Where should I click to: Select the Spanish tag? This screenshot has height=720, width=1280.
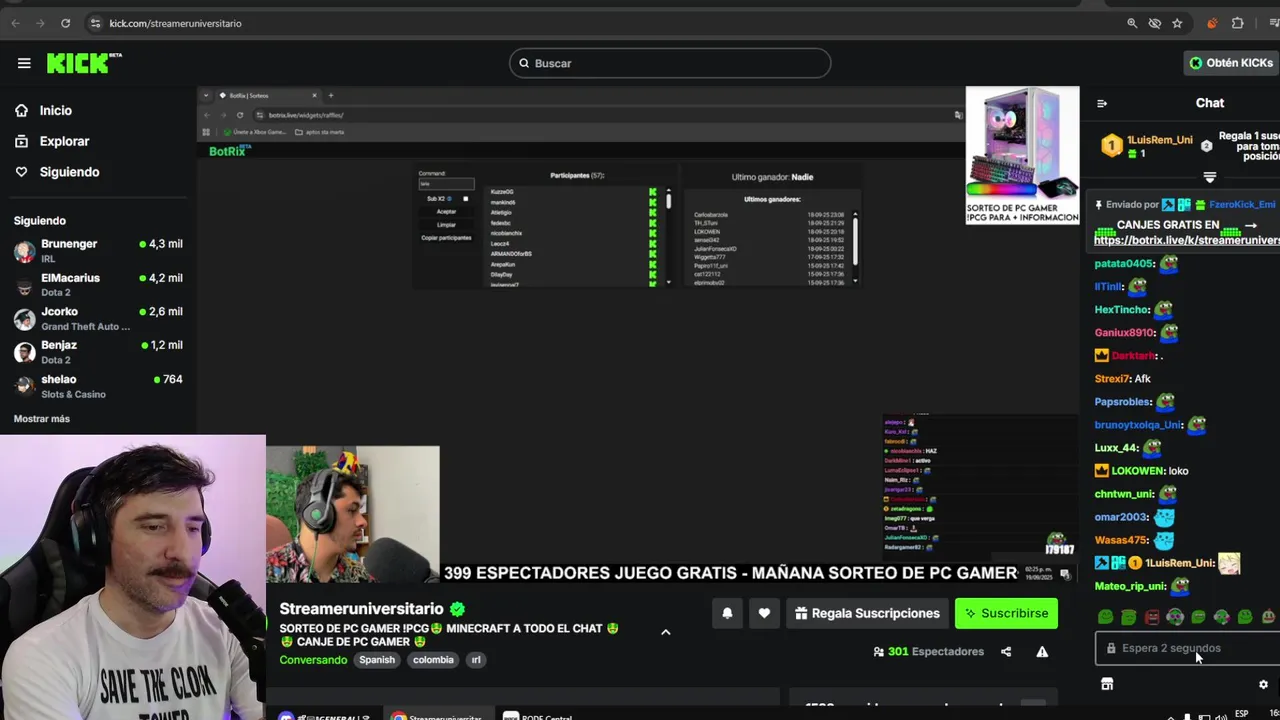377,660
